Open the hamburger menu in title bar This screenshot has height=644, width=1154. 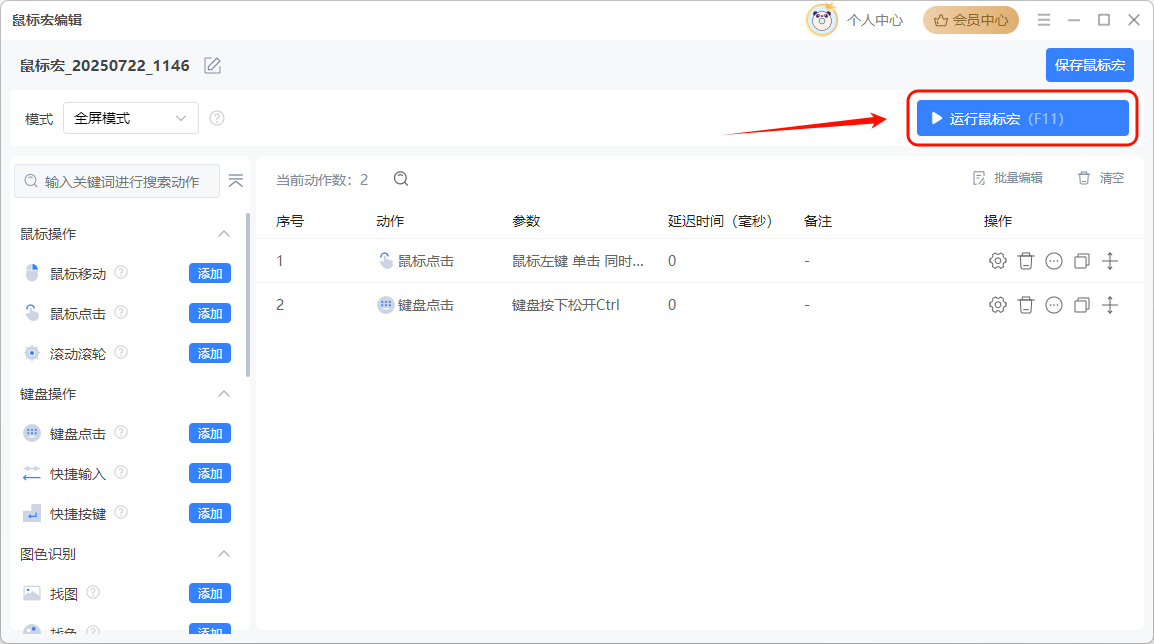point(1044,20)
